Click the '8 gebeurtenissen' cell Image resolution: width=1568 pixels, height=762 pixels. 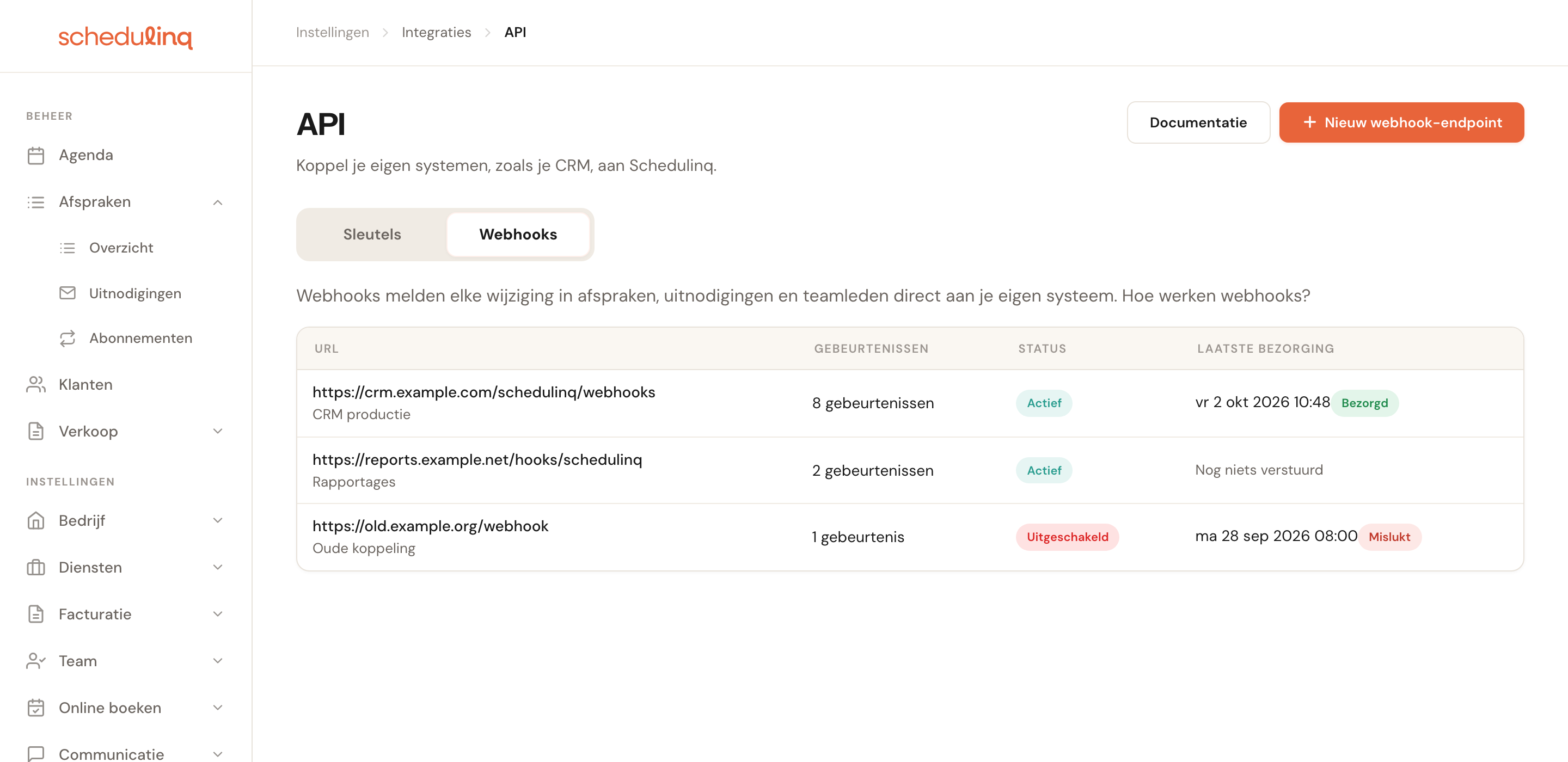[x=873, y=403]
